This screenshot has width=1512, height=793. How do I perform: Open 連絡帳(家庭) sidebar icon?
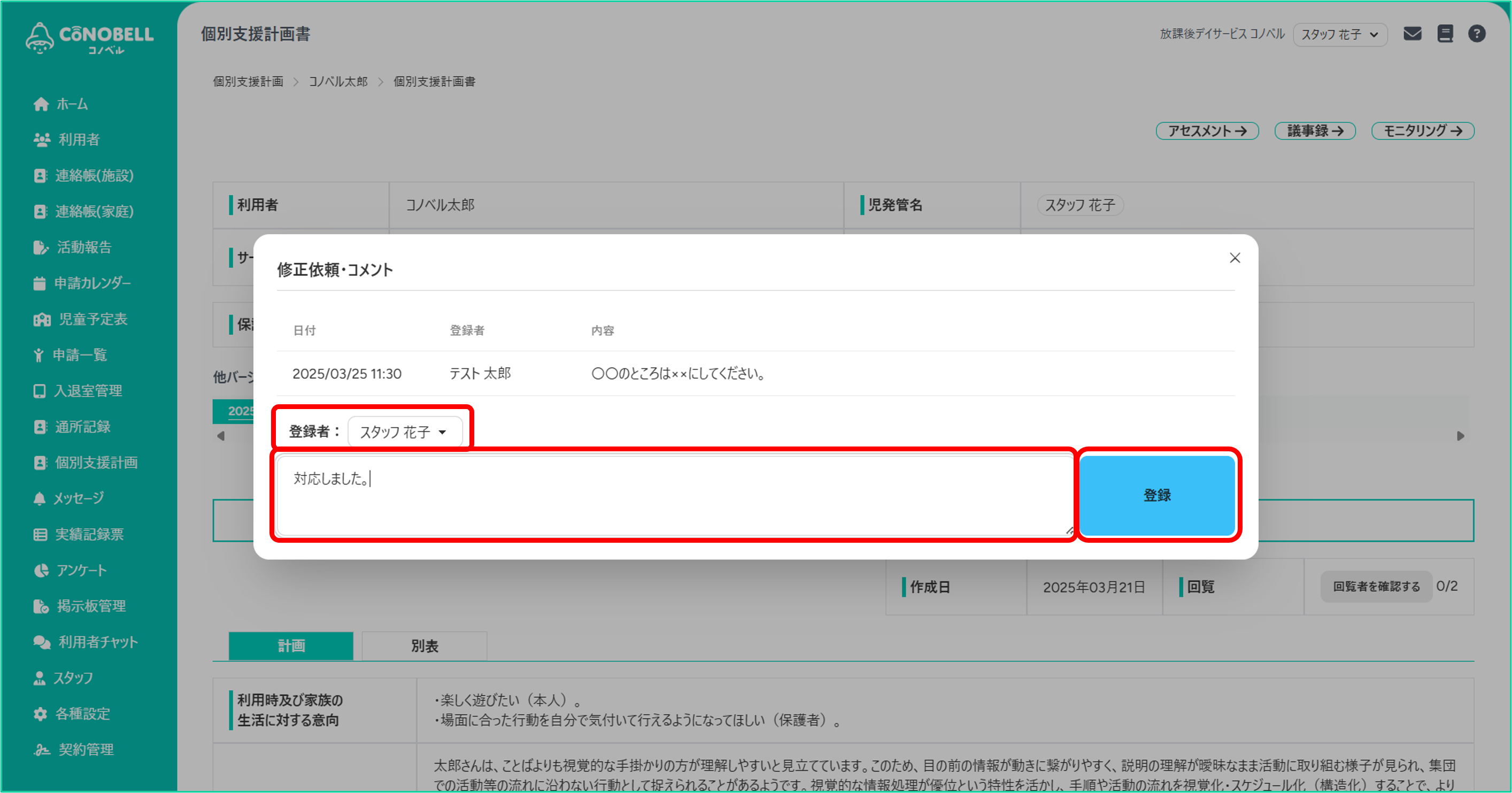40,211
